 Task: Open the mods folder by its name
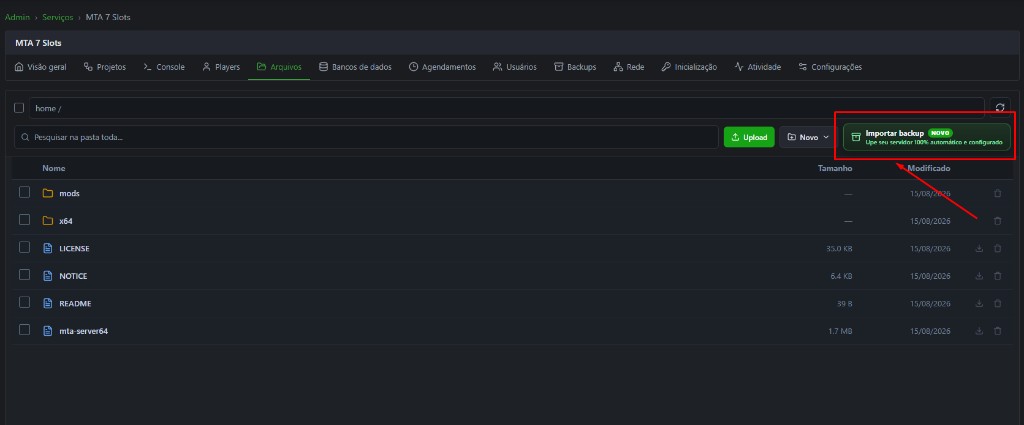click(x=69, y=194)
